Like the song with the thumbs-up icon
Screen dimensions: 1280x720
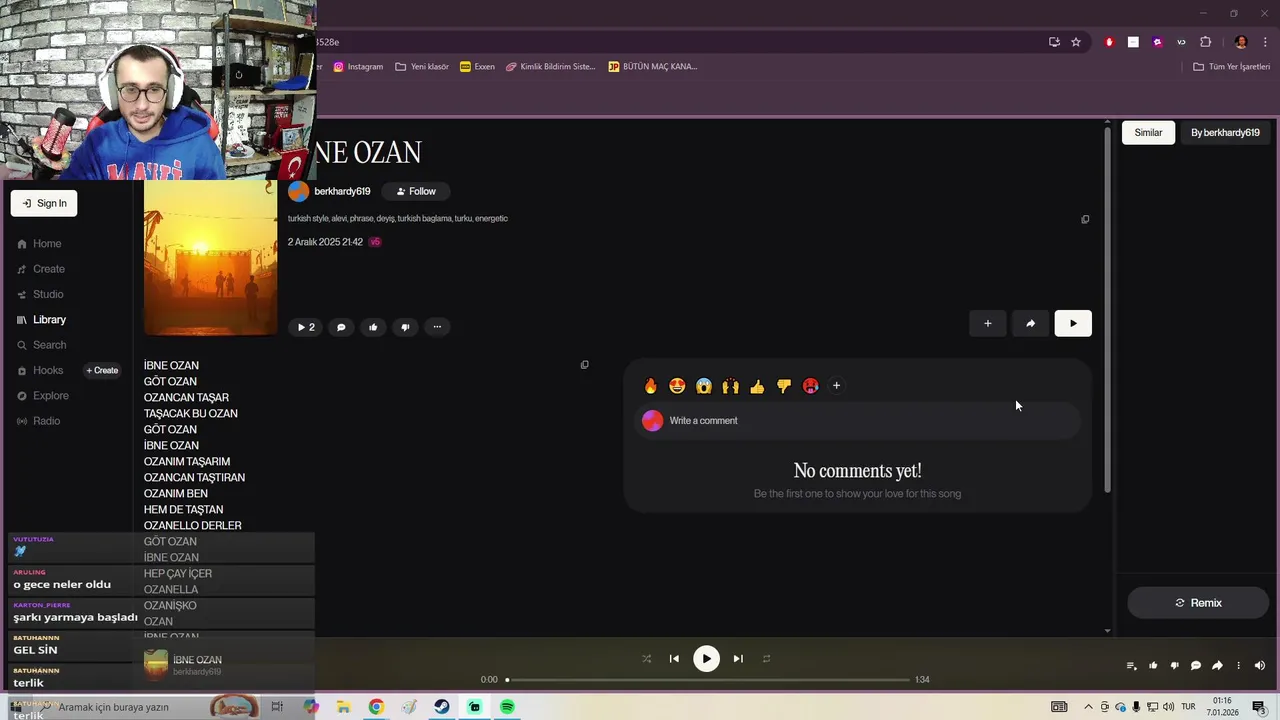[x=373, y=327]
